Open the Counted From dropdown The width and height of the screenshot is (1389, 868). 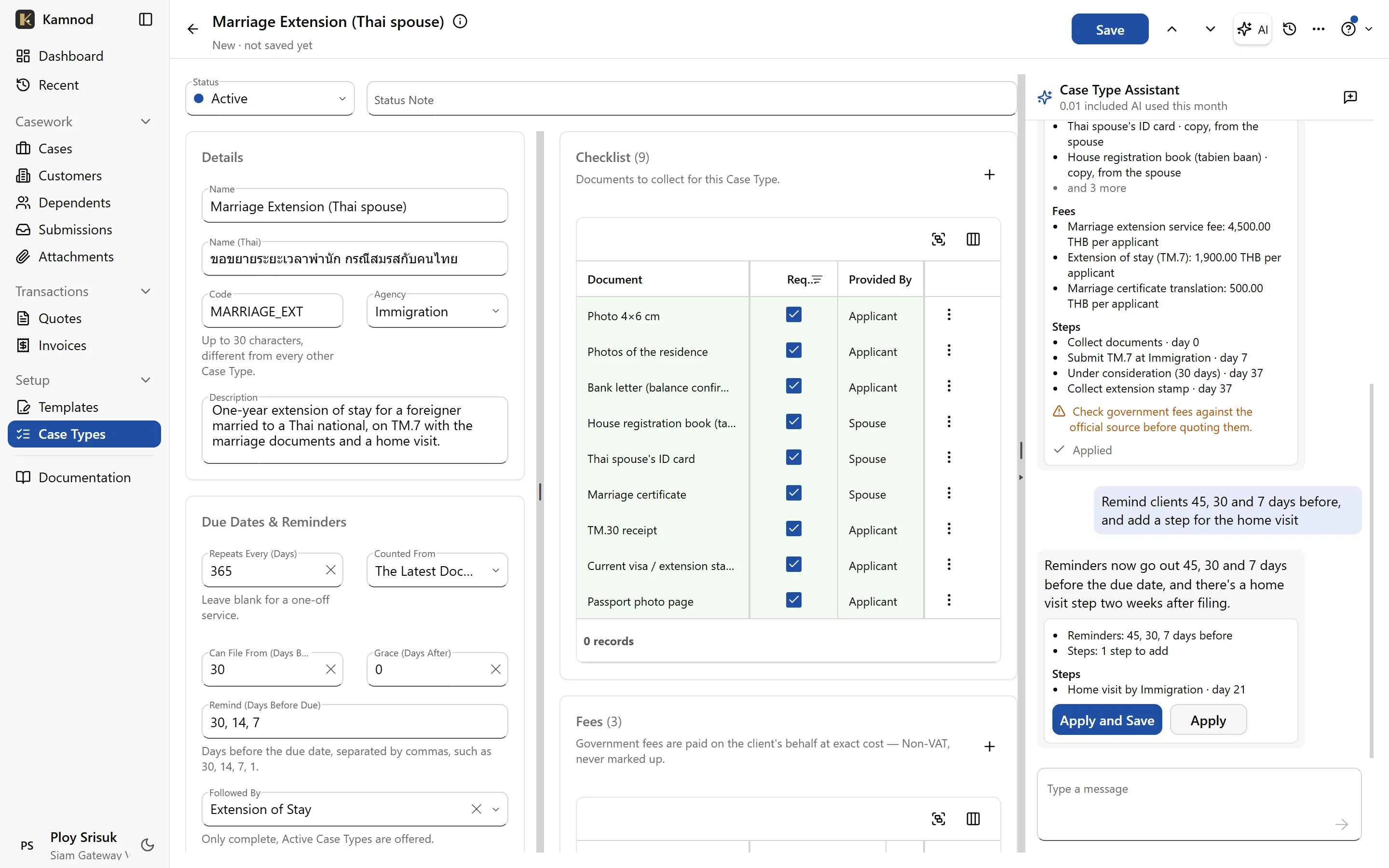[x=437, y=570]
